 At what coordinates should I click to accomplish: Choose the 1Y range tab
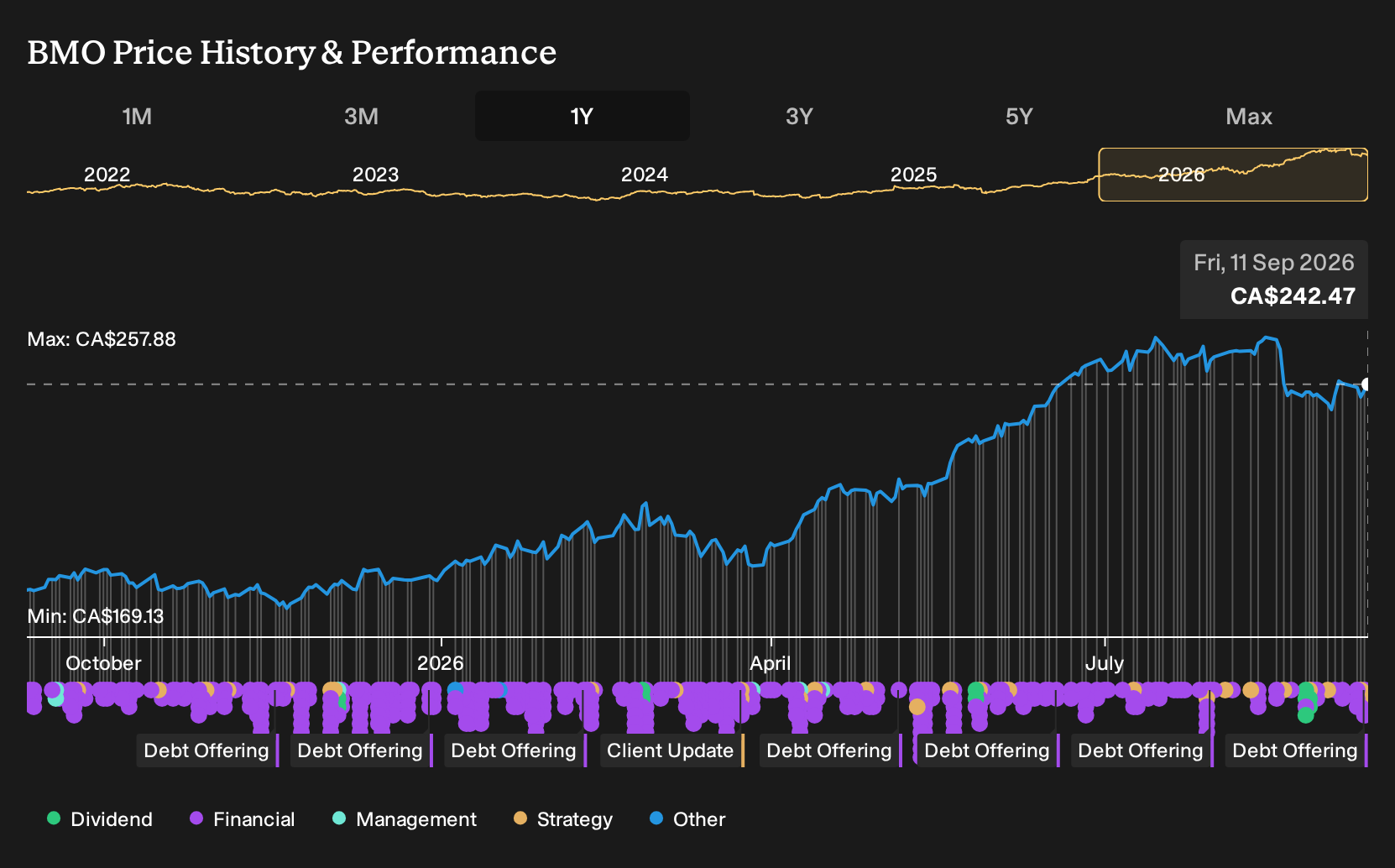[x=582, y=116]
